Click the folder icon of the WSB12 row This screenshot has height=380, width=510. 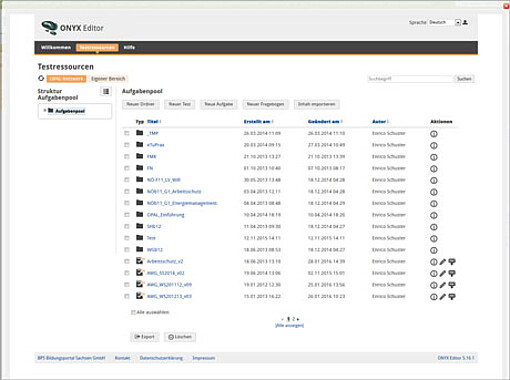140,249
